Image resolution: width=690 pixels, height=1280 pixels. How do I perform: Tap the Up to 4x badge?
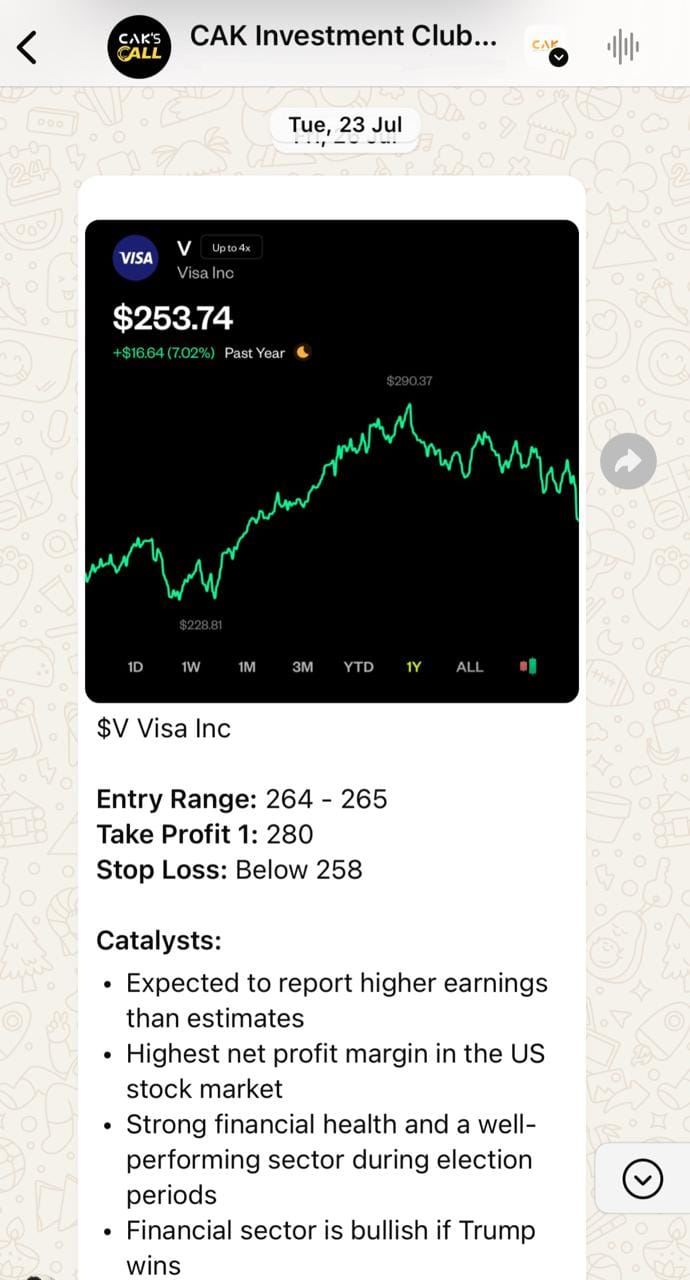click(x=231, y=248)
